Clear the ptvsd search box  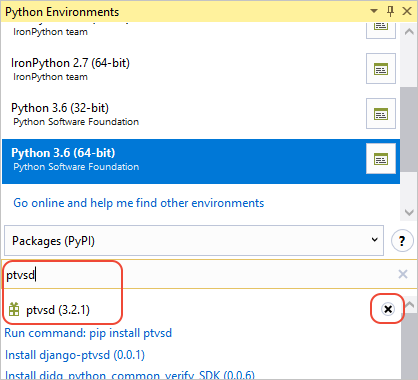tap(403, 274)
